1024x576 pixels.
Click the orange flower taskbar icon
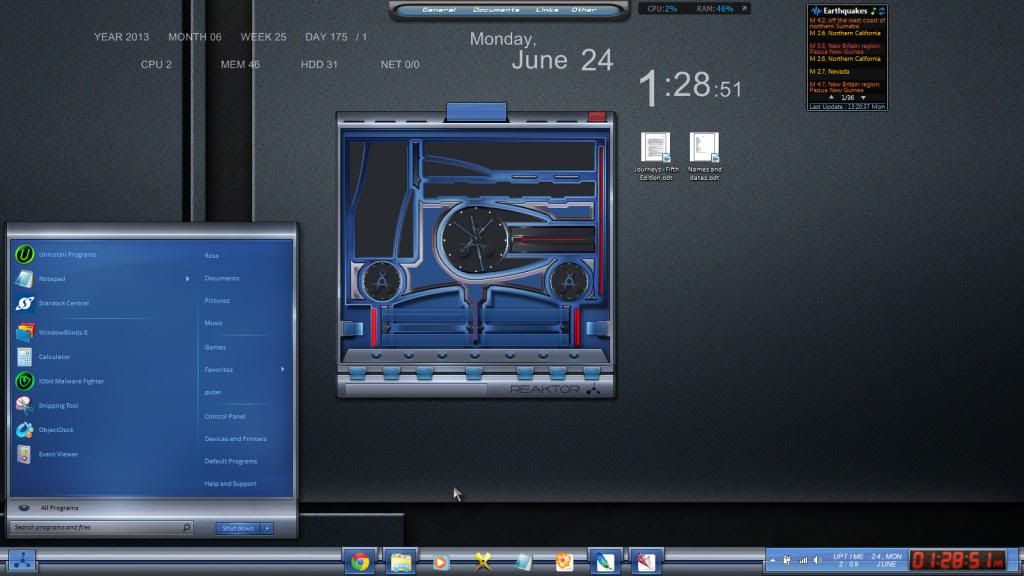tap(564, 562)
